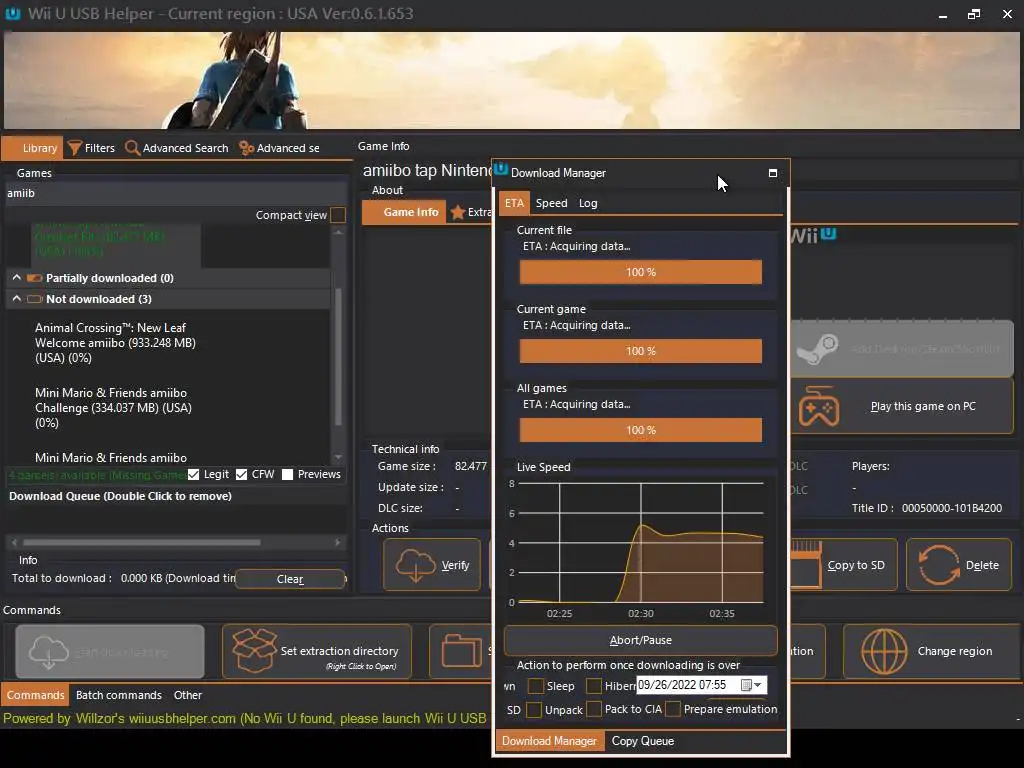
Task: Select the Game Info tab
Action: [404, 212]
